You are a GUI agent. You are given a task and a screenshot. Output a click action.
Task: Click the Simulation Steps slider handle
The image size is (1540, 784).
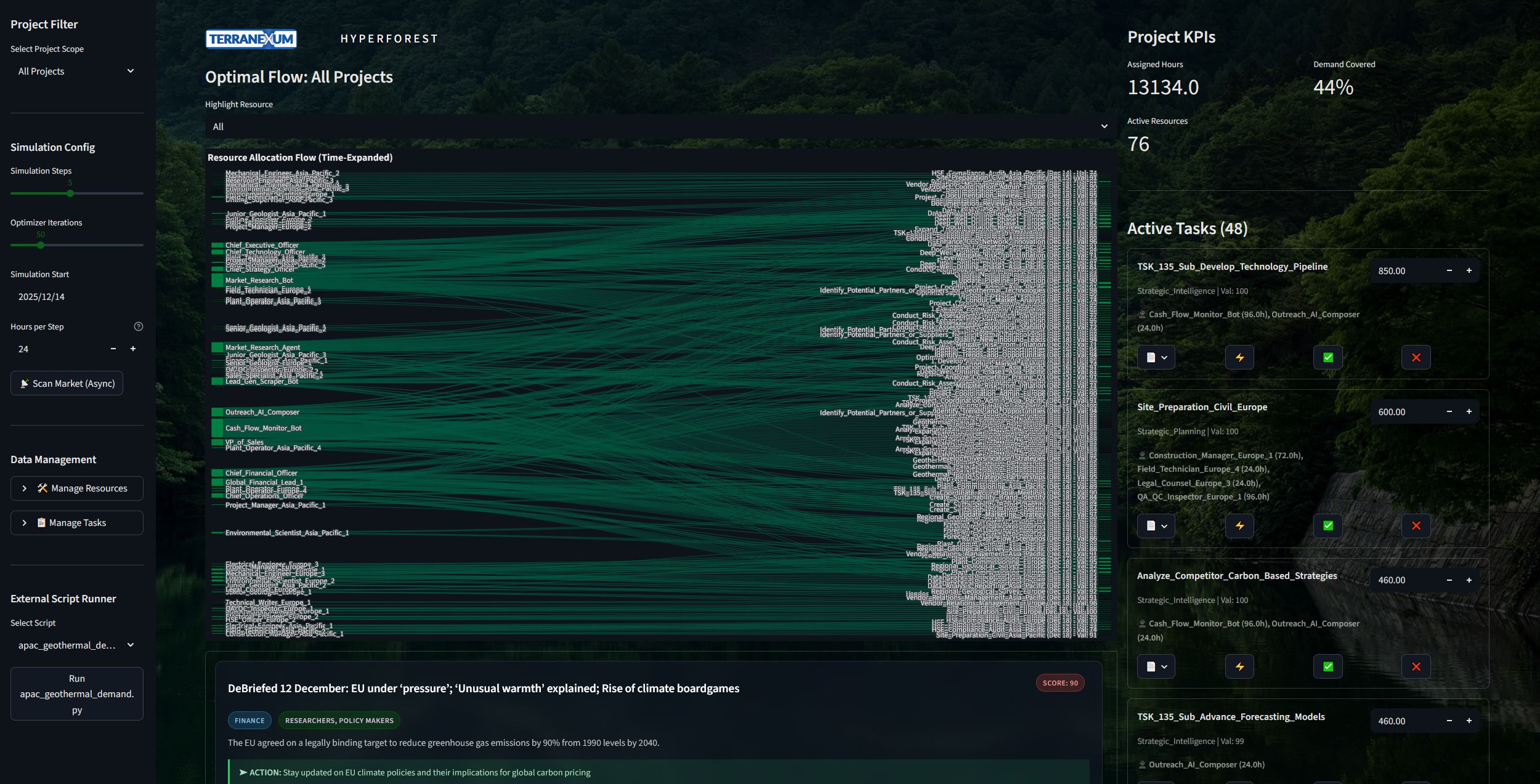(70, 193)
